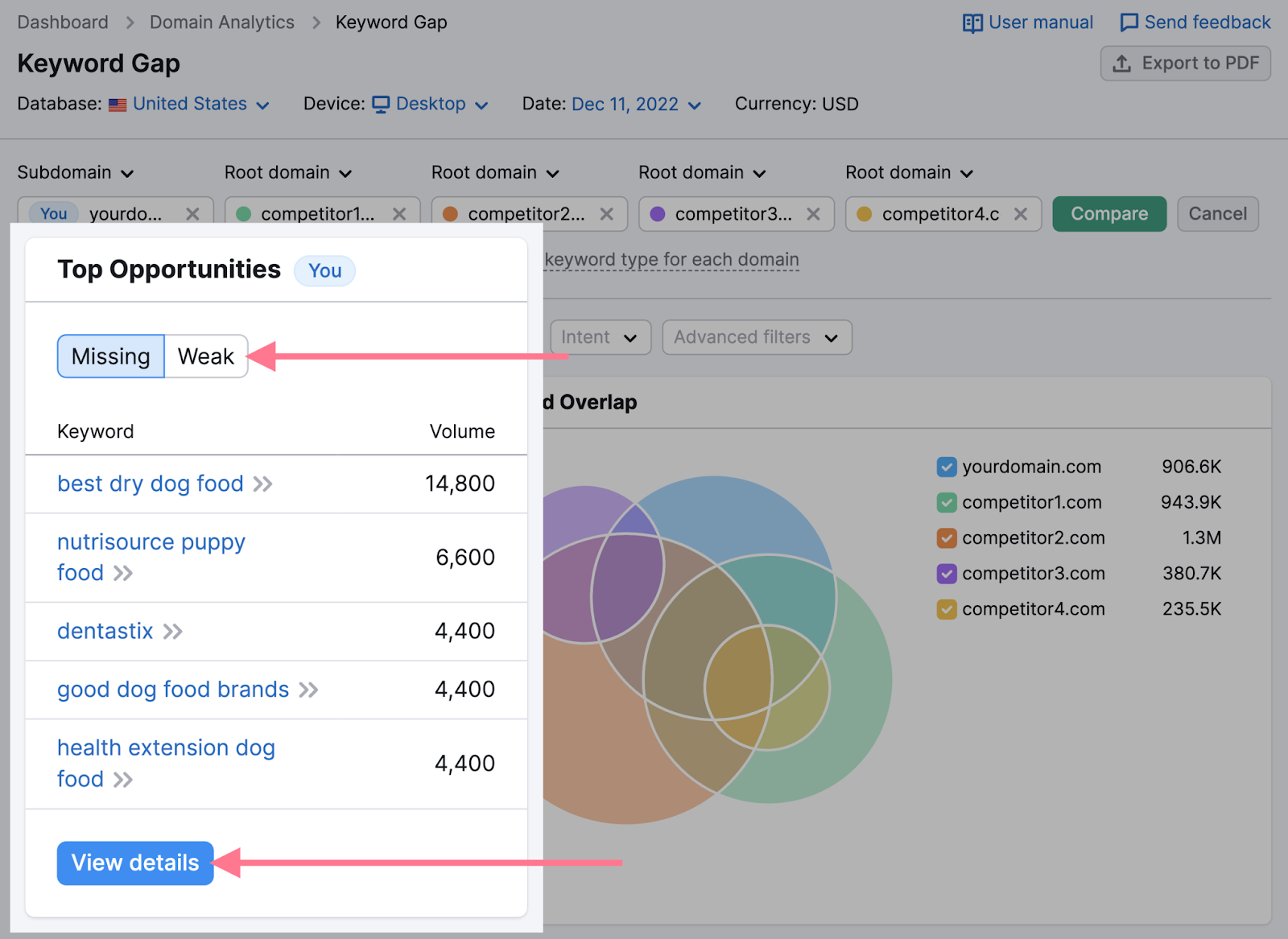Remove the competitor4.c domain chip

1020,214
